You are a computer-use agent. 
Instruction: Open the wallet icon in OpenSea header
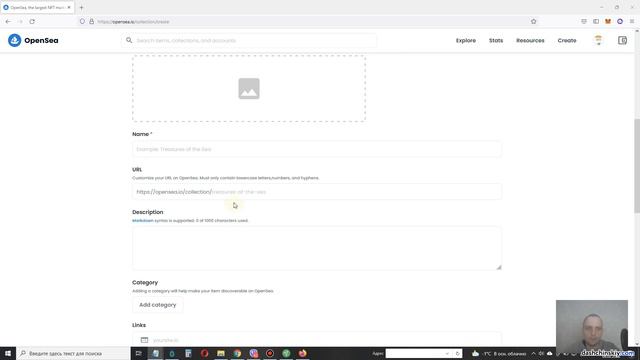[622, 40]
